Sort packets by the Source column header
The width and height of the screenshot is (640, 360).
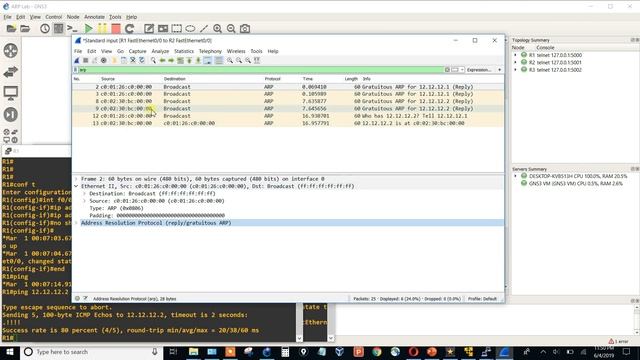coord(108,79)
